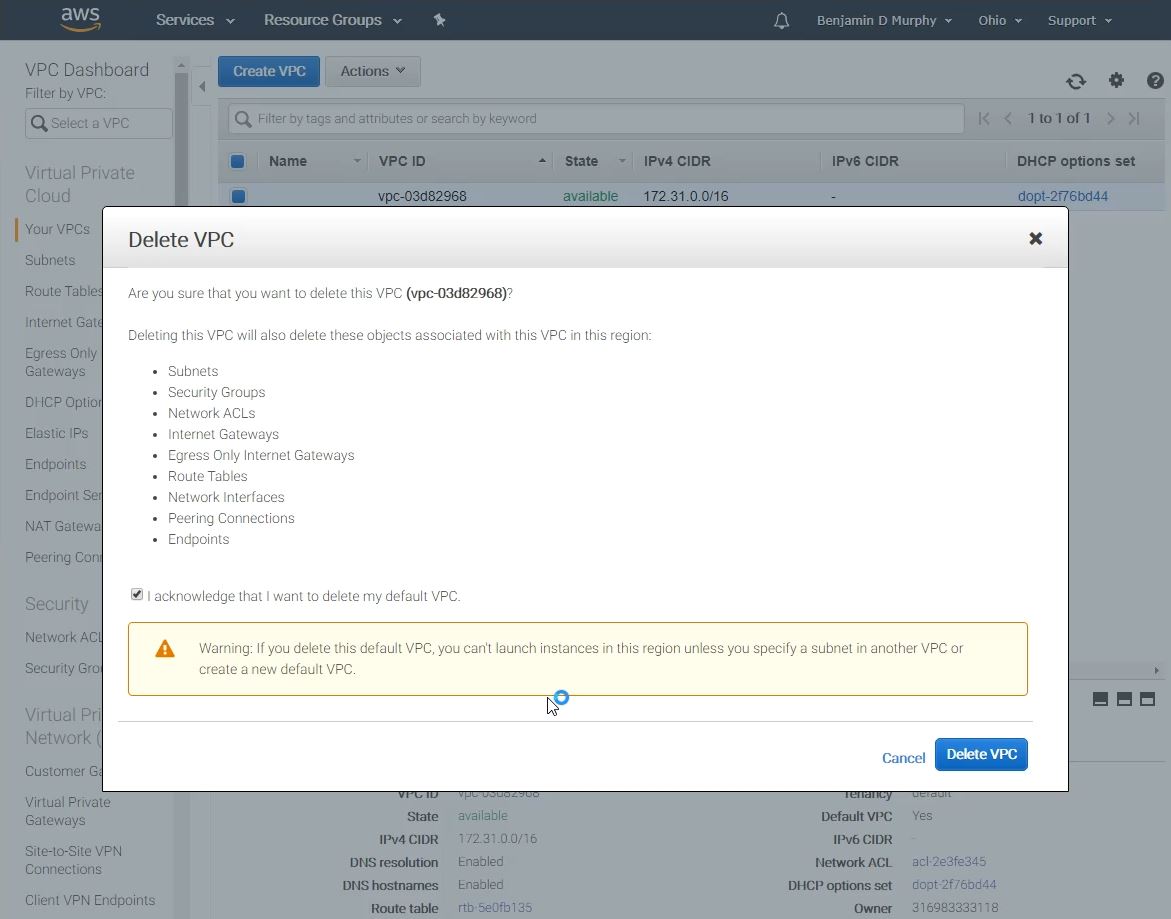Viewport: 1171px width, 919px height.
Task: Open the Name column sort dropdown
Action: [x=357, y=161]
